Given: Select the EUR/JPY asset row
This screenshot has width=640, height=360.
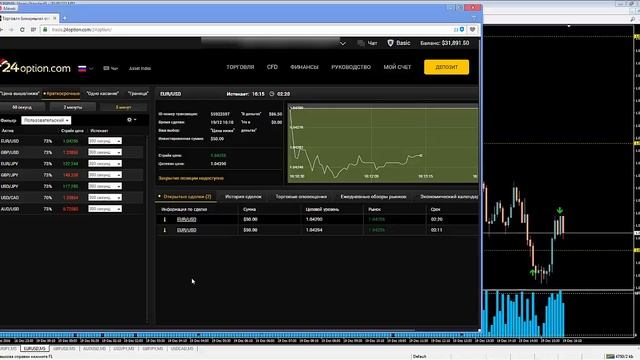Looking at the screenshot, I should (x=72, y=164).
